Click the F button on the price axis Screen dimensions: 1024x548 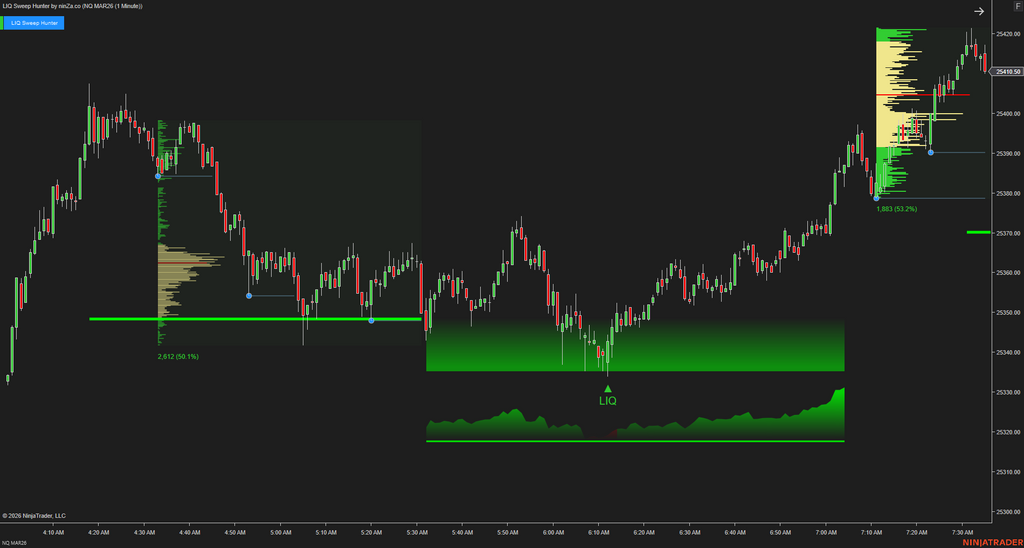[1017, 6]
